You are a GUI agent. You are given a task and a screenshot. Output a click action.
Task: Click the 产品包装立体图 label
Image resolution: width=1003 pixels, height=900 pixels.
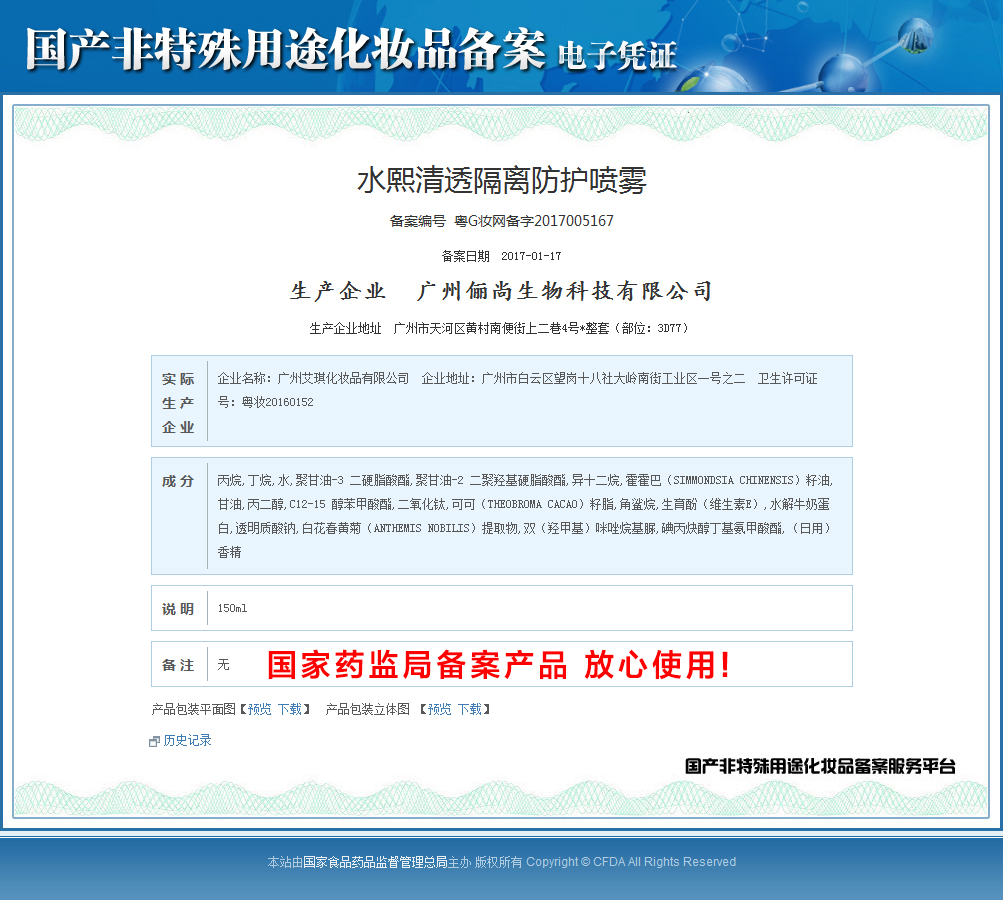click(368, 709)
